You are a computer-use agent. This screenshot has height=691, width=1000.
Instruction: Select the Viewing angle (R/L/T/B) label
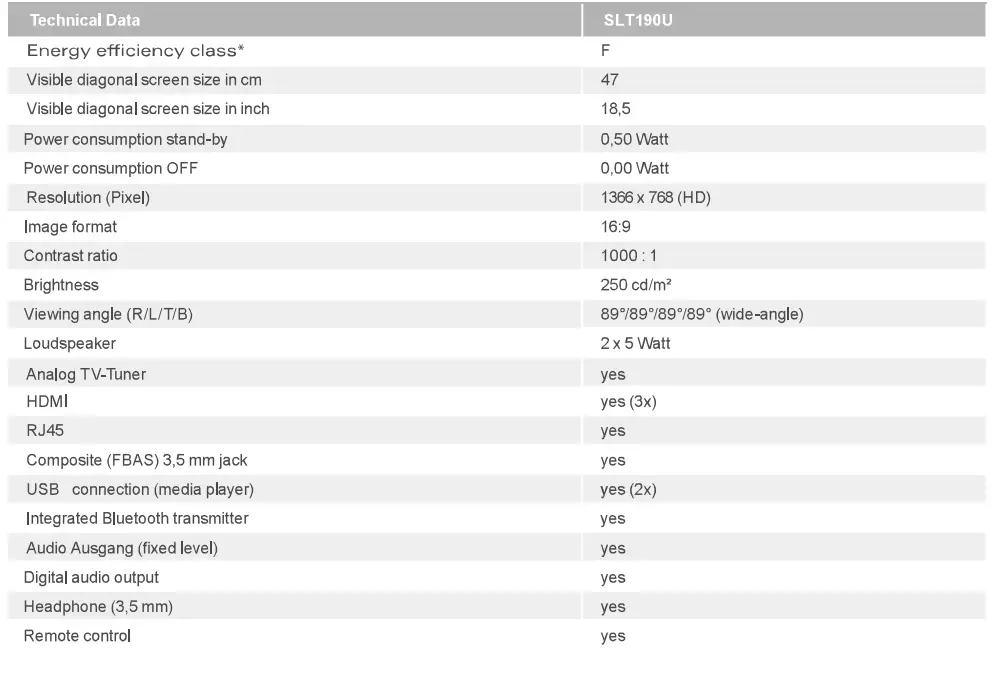pyautogui.click(x=108, y=315)
